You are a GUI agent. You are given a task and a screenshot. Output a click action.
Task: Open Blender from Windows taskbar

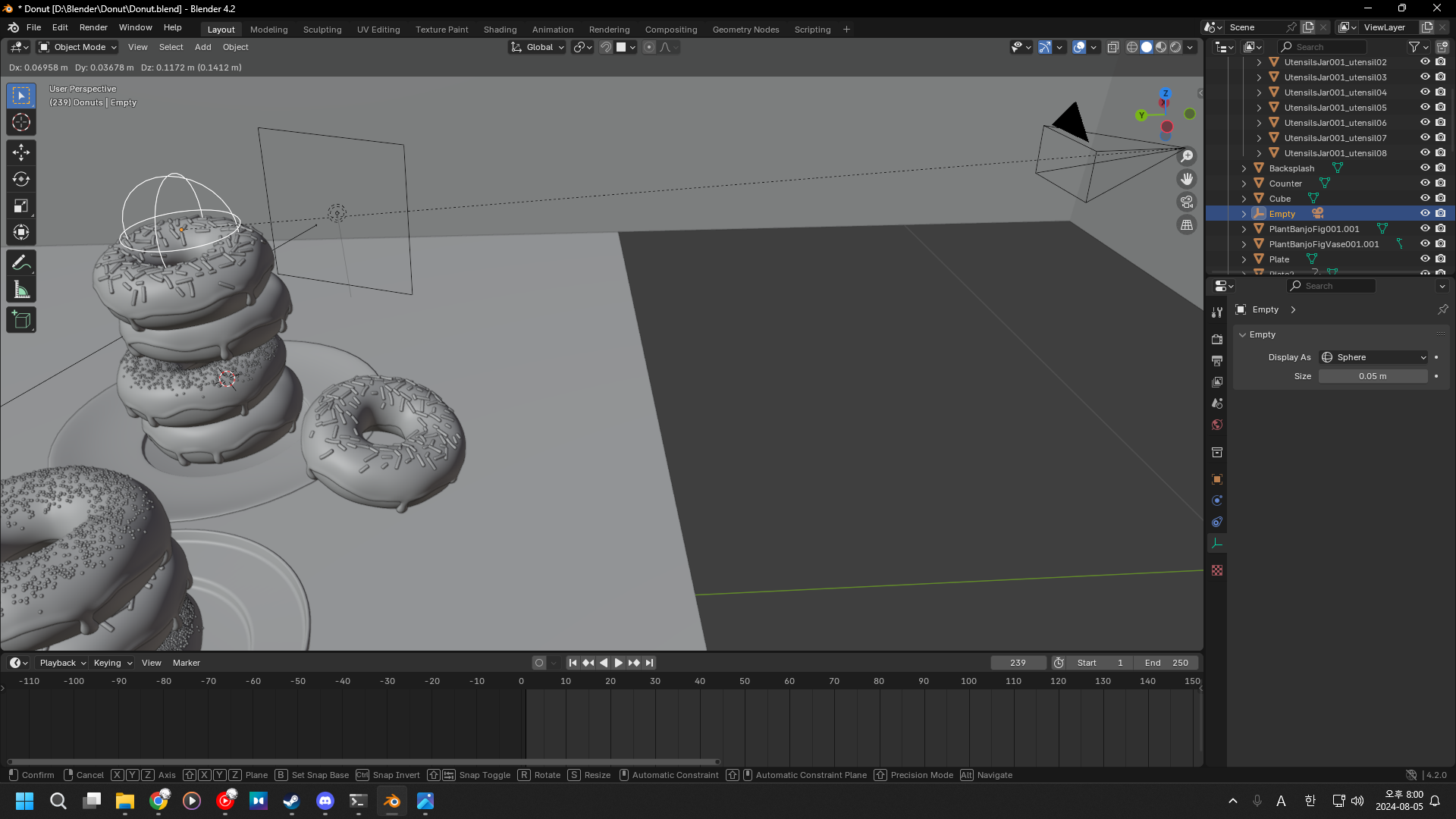tap(391, 801)
